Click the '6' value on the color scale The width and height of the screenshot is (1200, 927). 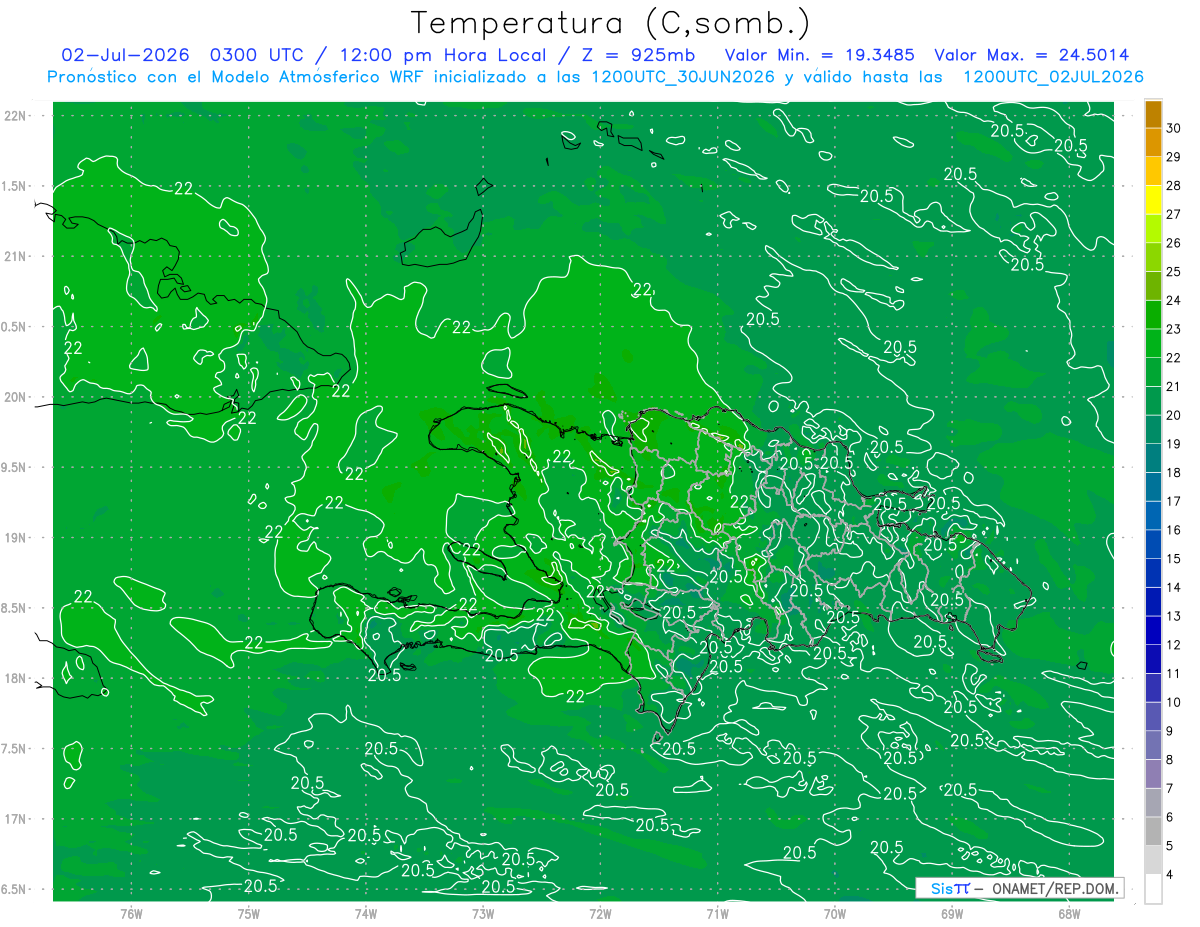[1170, 817]
